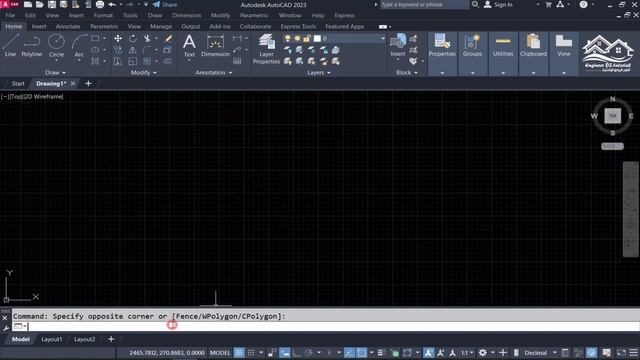Open the annotation scale 1:1 dropdown

(x=467, y=353)
